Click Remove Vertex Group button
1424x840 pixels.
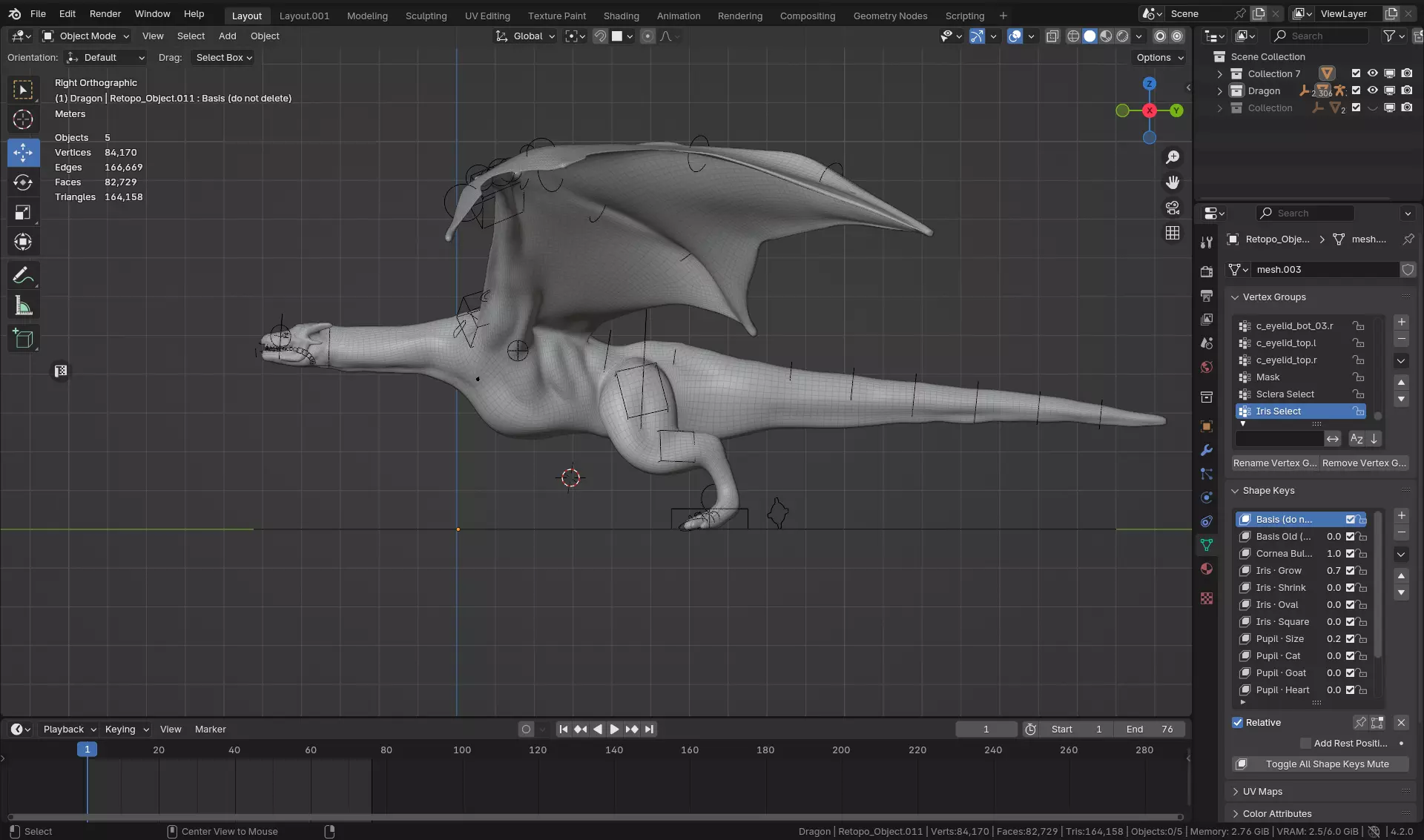(x=1364, y=463)
